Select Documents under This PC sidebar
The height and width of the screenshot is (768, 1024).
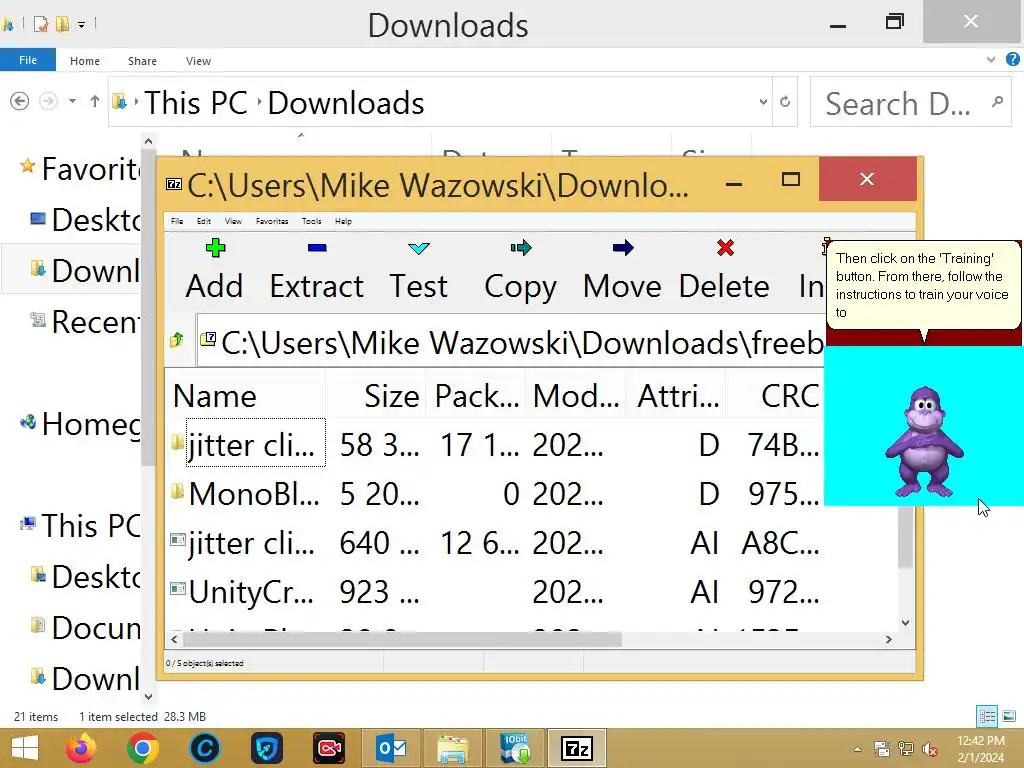pyautogui.click(x=85, y=628)
